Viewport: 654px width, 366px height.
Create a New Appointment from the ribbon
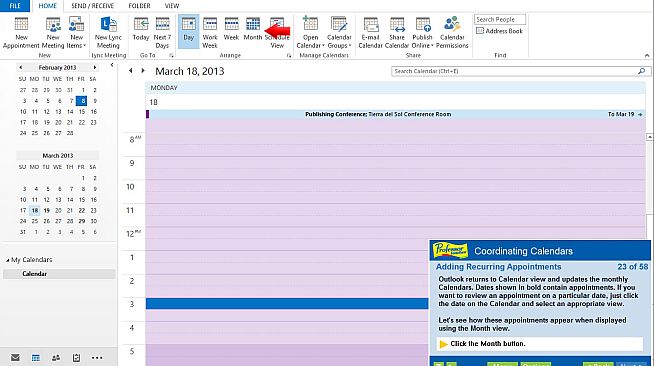click(x=21, y=33)
